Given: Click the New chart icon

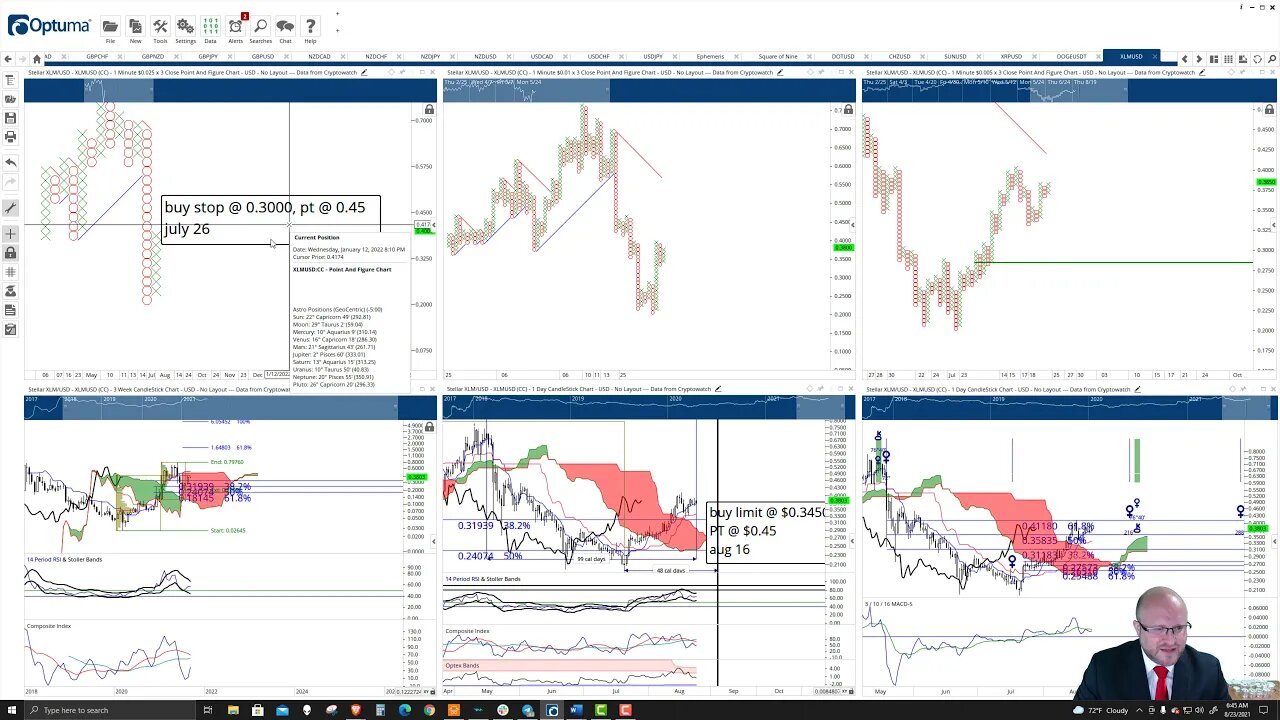Looking at the screenshot, I should [x=135, y=30].
